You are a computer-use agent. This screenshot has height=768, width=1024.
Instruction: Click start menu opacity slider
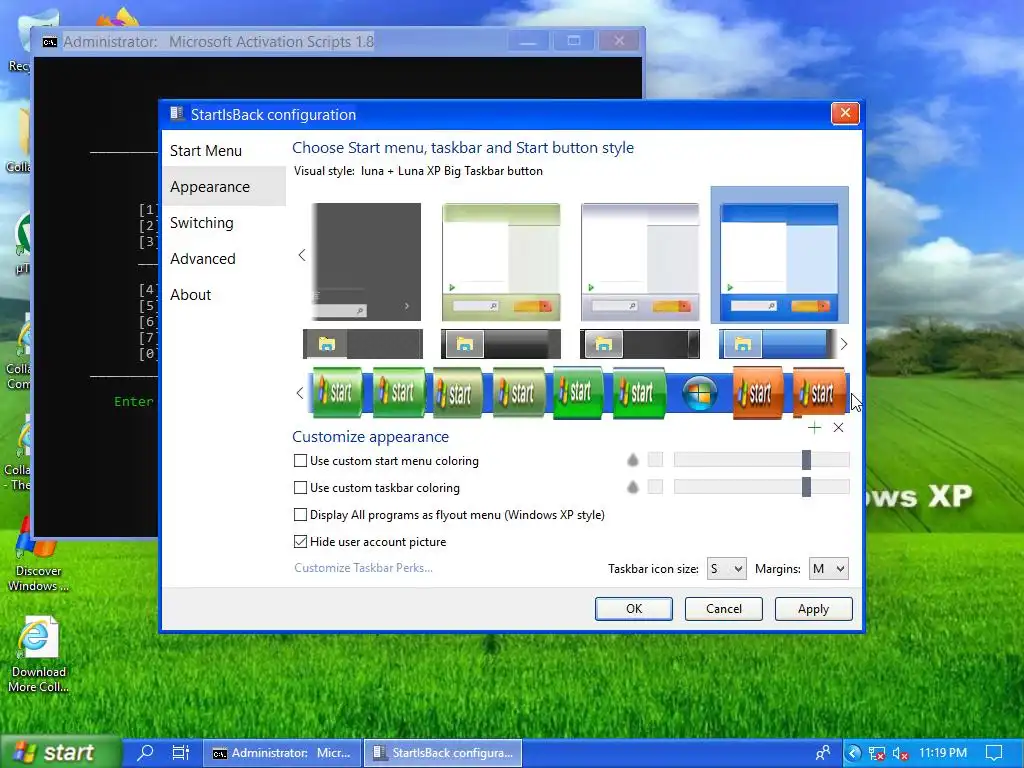[761, 460]
